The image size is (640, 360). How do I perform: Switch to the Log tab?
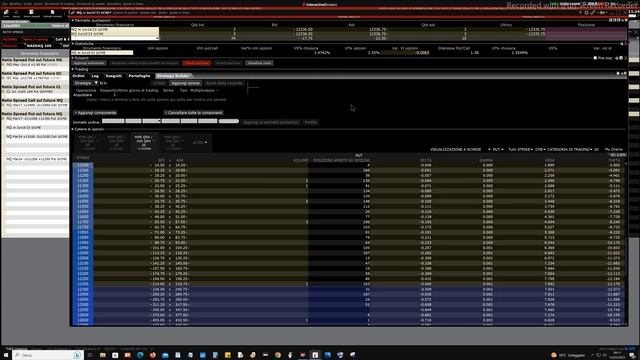click(95, 76)
